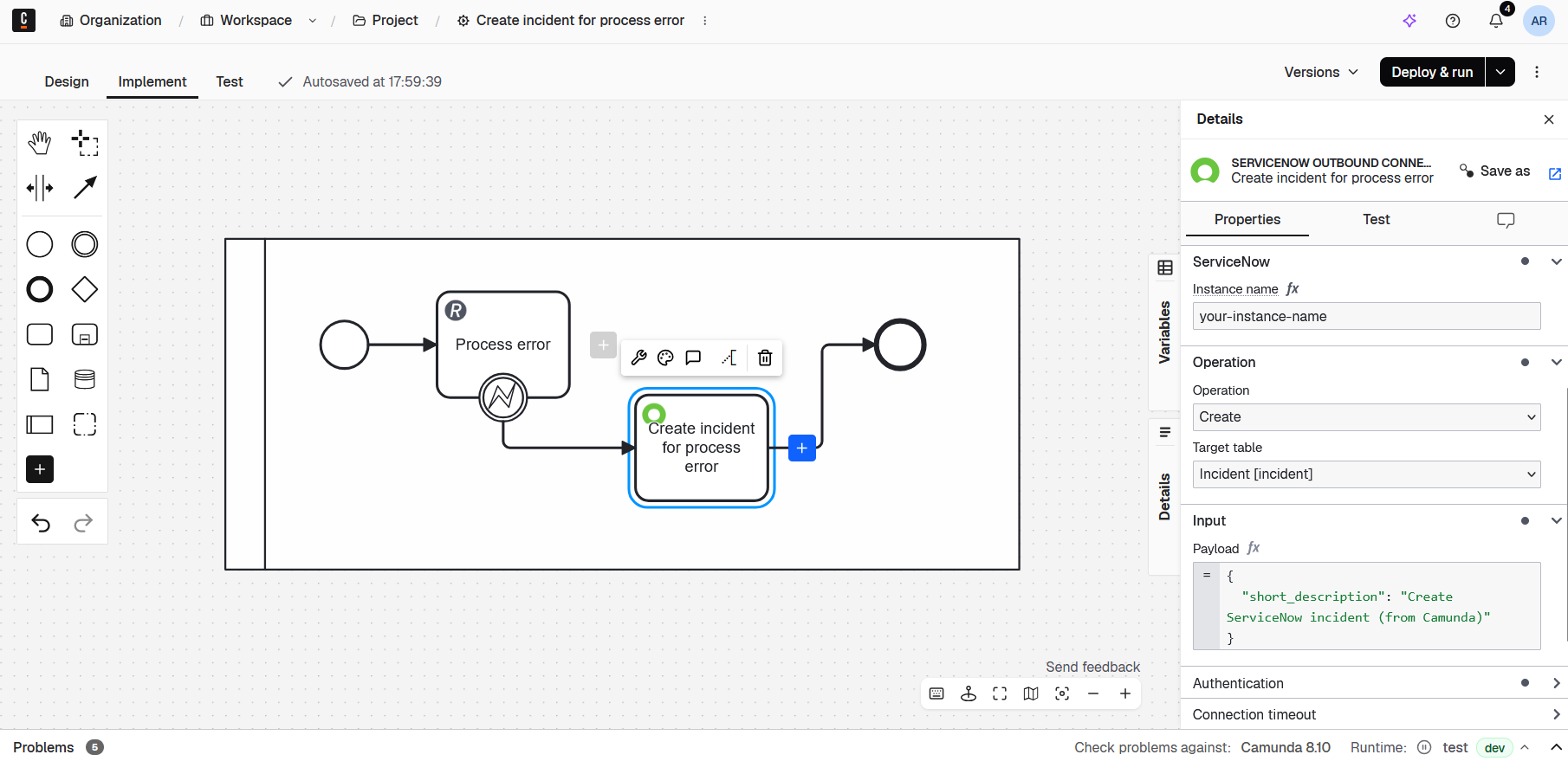Open the color palette in context pad
Screen dimensions: 1568x761
point(665,358)
